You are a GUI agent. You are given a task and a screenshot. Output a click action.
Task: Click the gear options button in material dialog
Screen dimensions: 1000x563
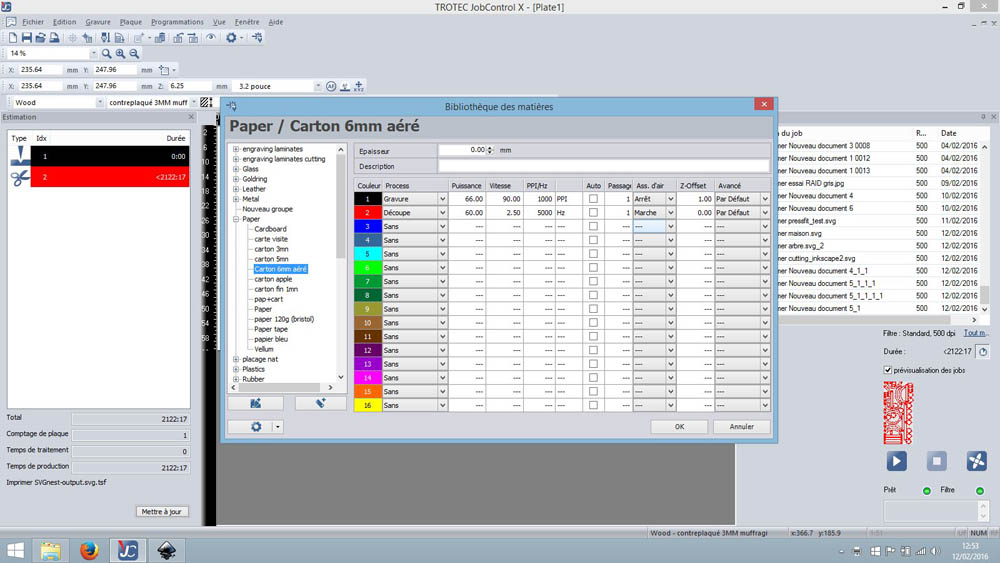pyautogui.click(x=256, y=427)
